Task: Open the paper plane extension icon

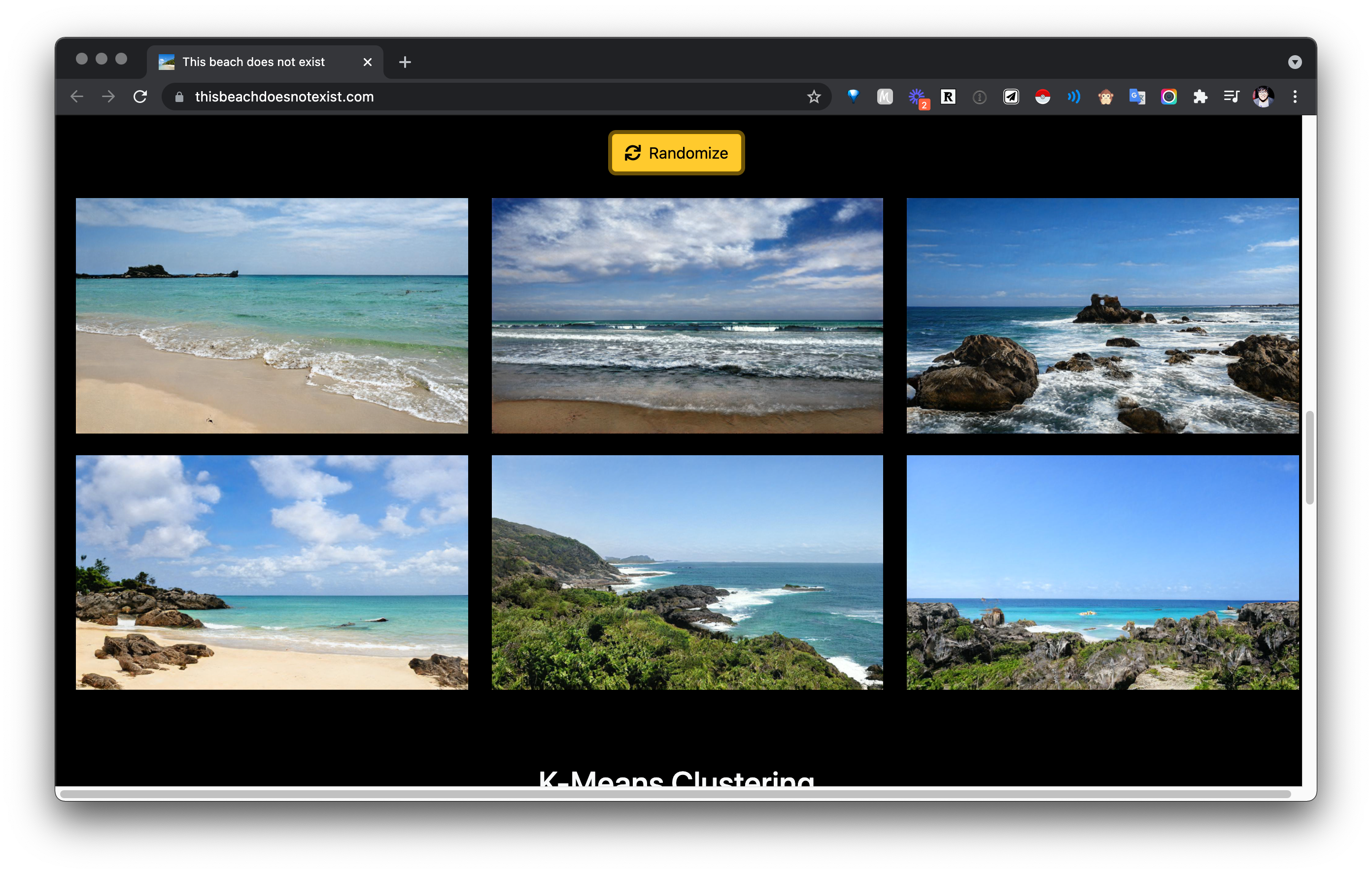Action: tap(1011, 97)
